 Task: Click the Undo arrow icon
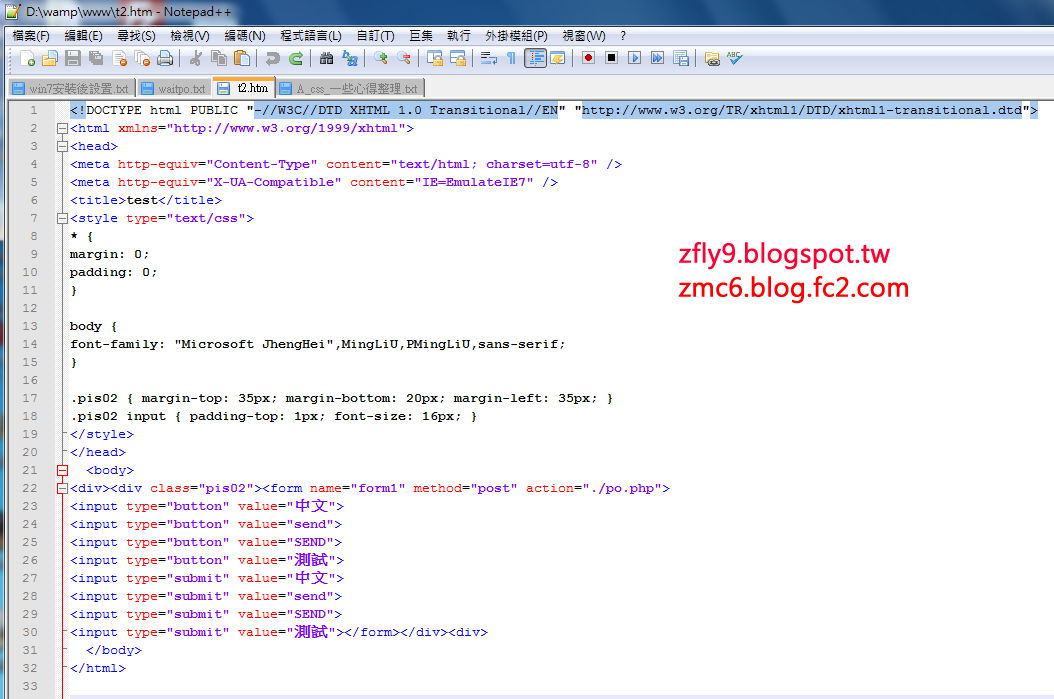[272, 58]
